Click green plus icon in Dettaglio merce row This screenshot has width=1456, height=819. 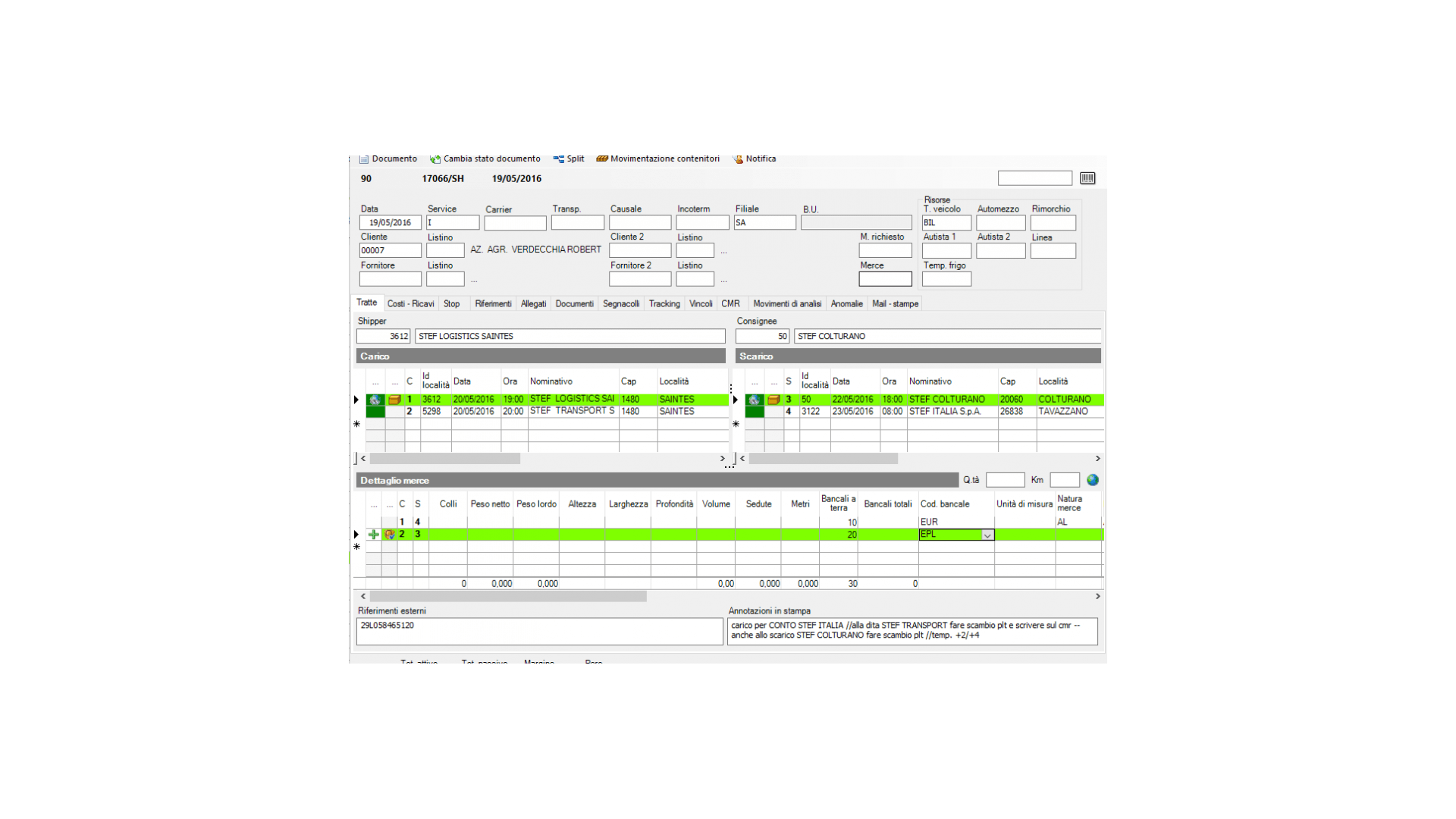(x=374, y=535)
